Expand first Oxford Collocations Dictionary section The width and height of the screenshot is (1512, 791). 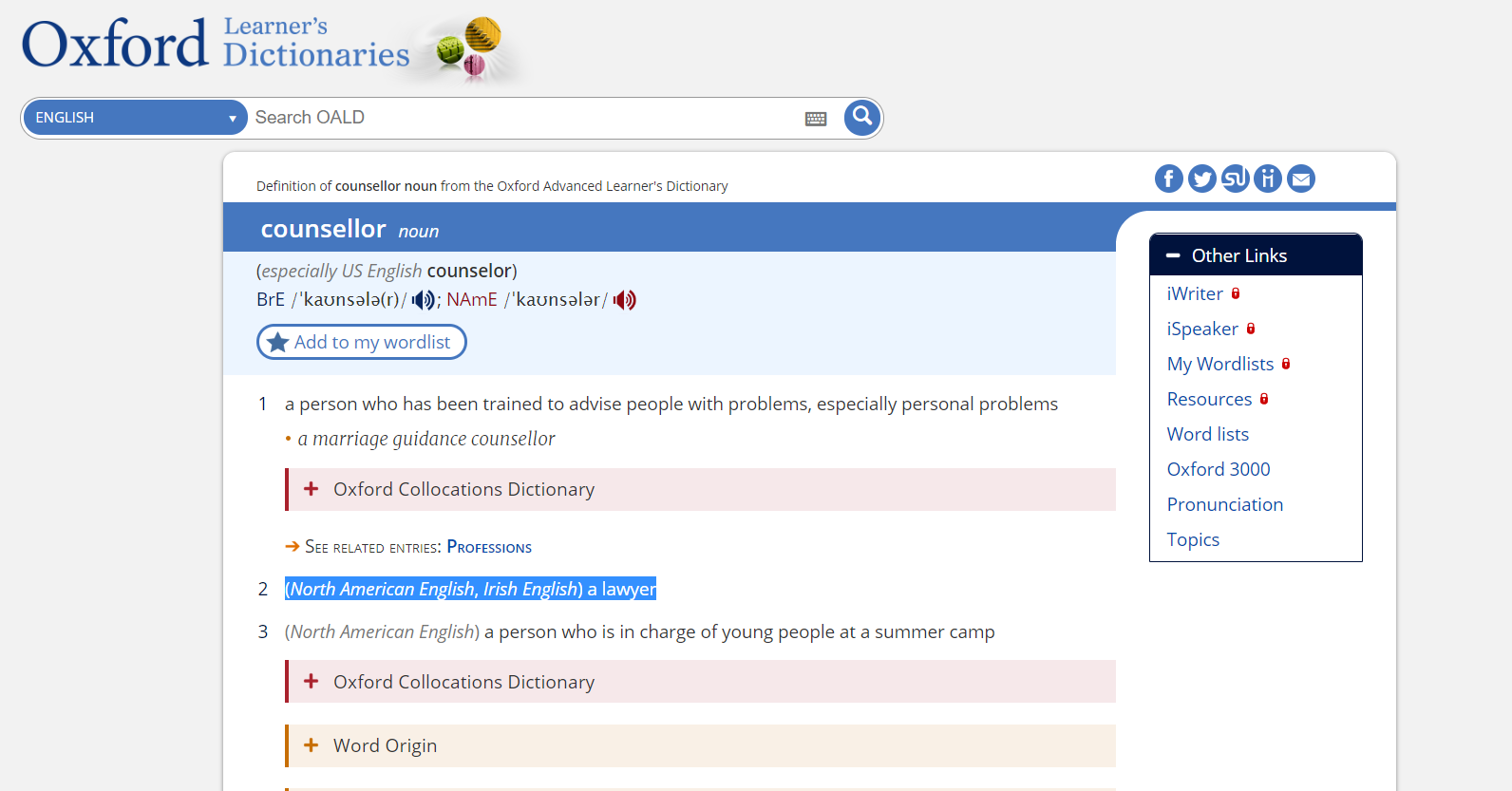point(701,489)
